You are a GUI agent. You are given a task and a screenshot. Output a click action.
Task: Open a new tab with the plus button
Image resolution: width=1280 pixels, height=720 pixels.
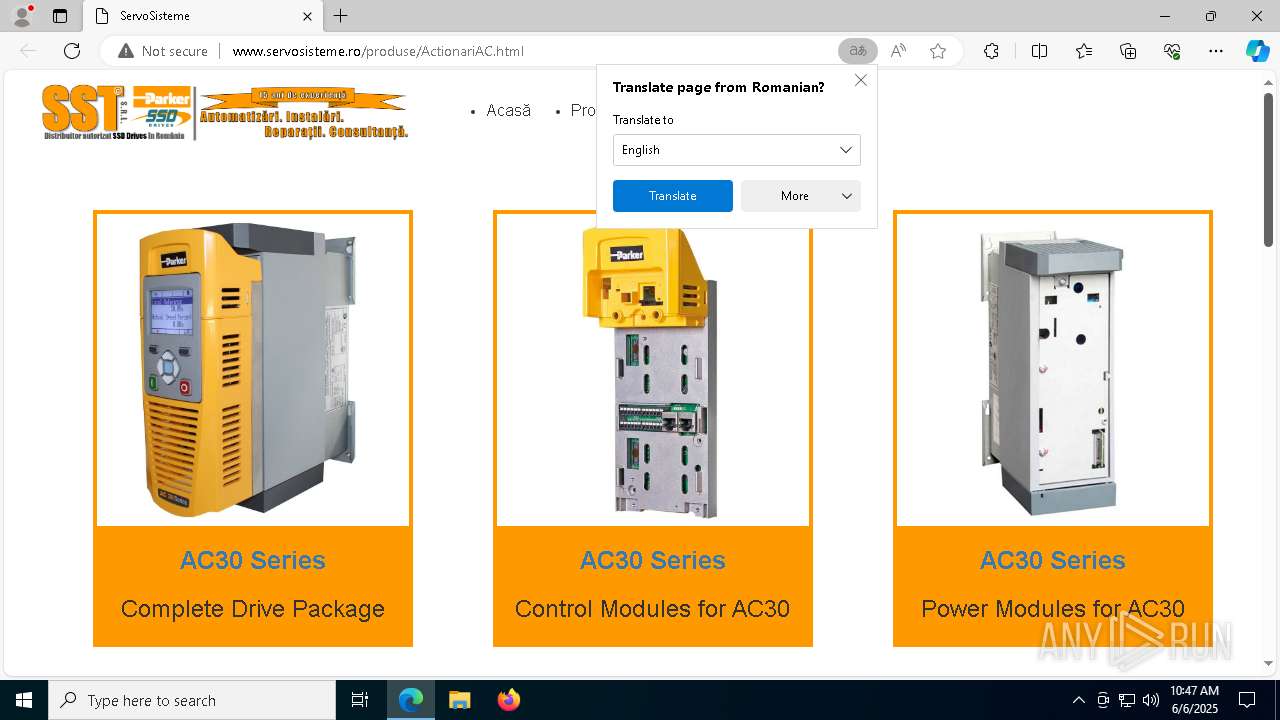[341, 16]
